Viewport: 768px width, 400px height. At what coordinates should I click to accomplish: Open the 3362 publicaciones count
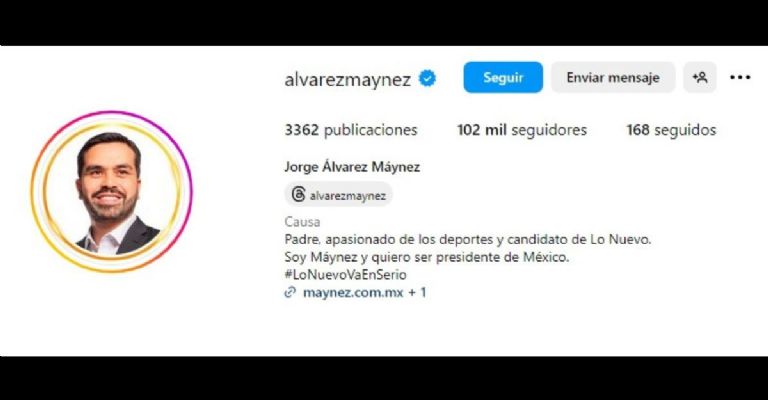351,130
